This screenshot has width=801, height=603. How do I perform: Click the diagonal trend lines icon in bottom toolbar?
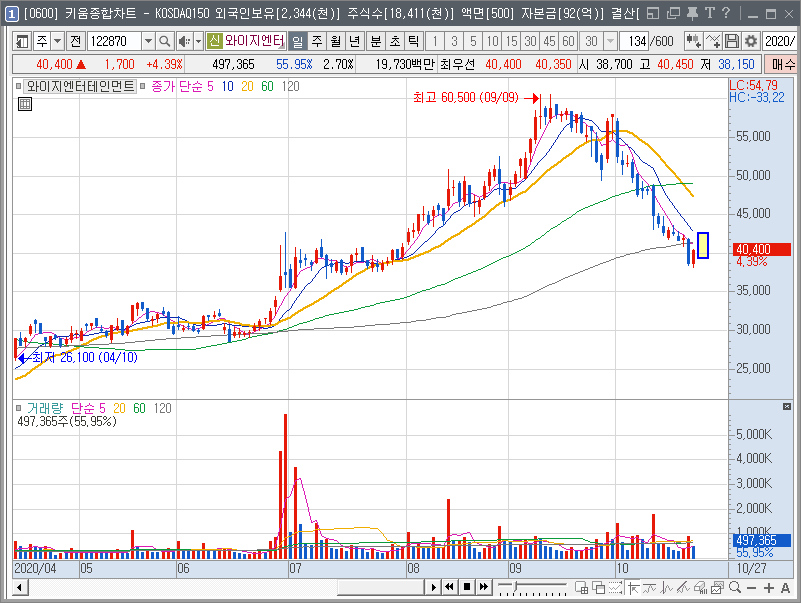tap(684, 588)
